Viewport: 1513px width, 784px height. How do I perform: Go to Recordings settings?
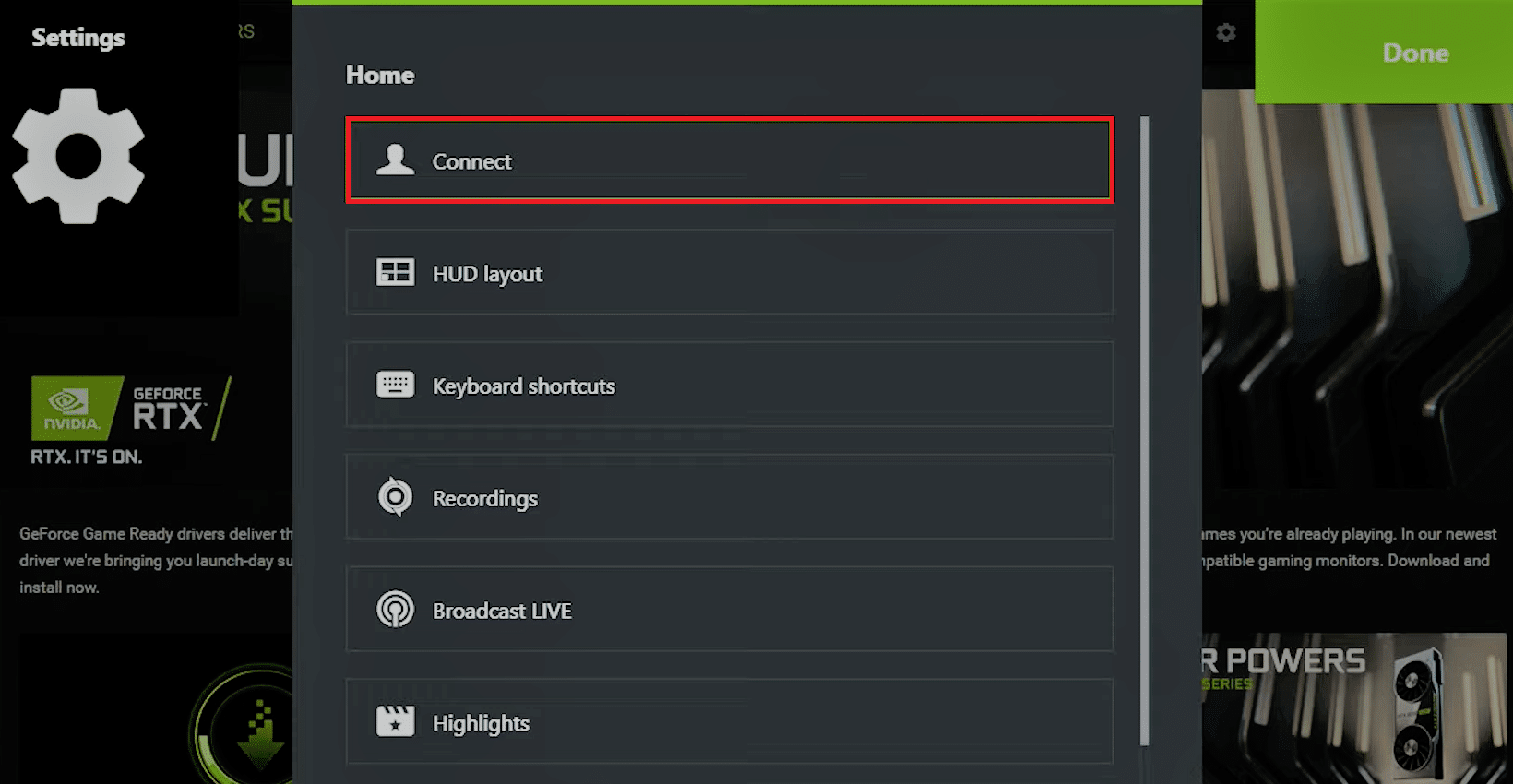(729, 498)
